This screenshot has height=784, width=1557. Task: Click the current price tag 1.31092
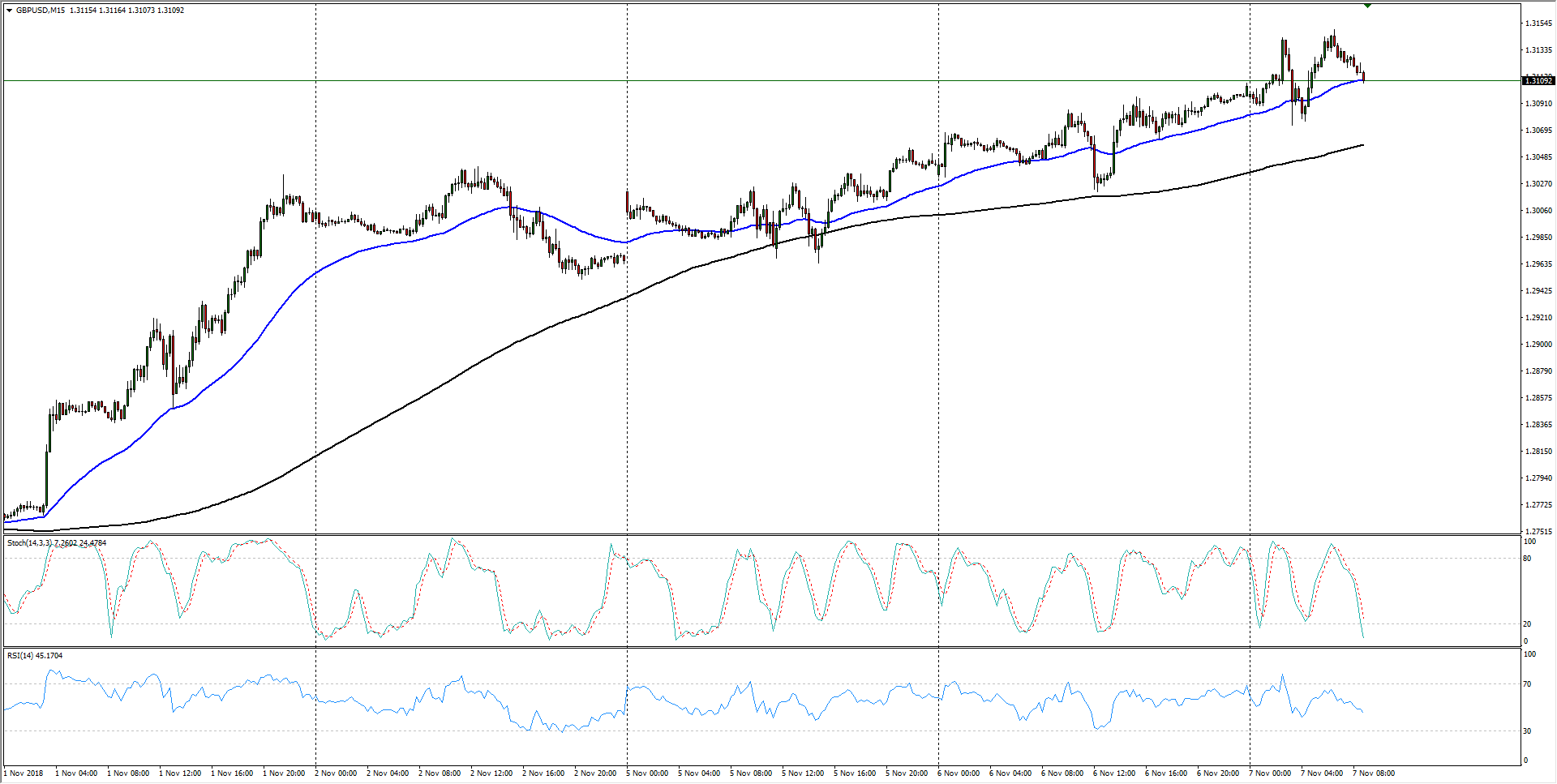point(1538,81)
